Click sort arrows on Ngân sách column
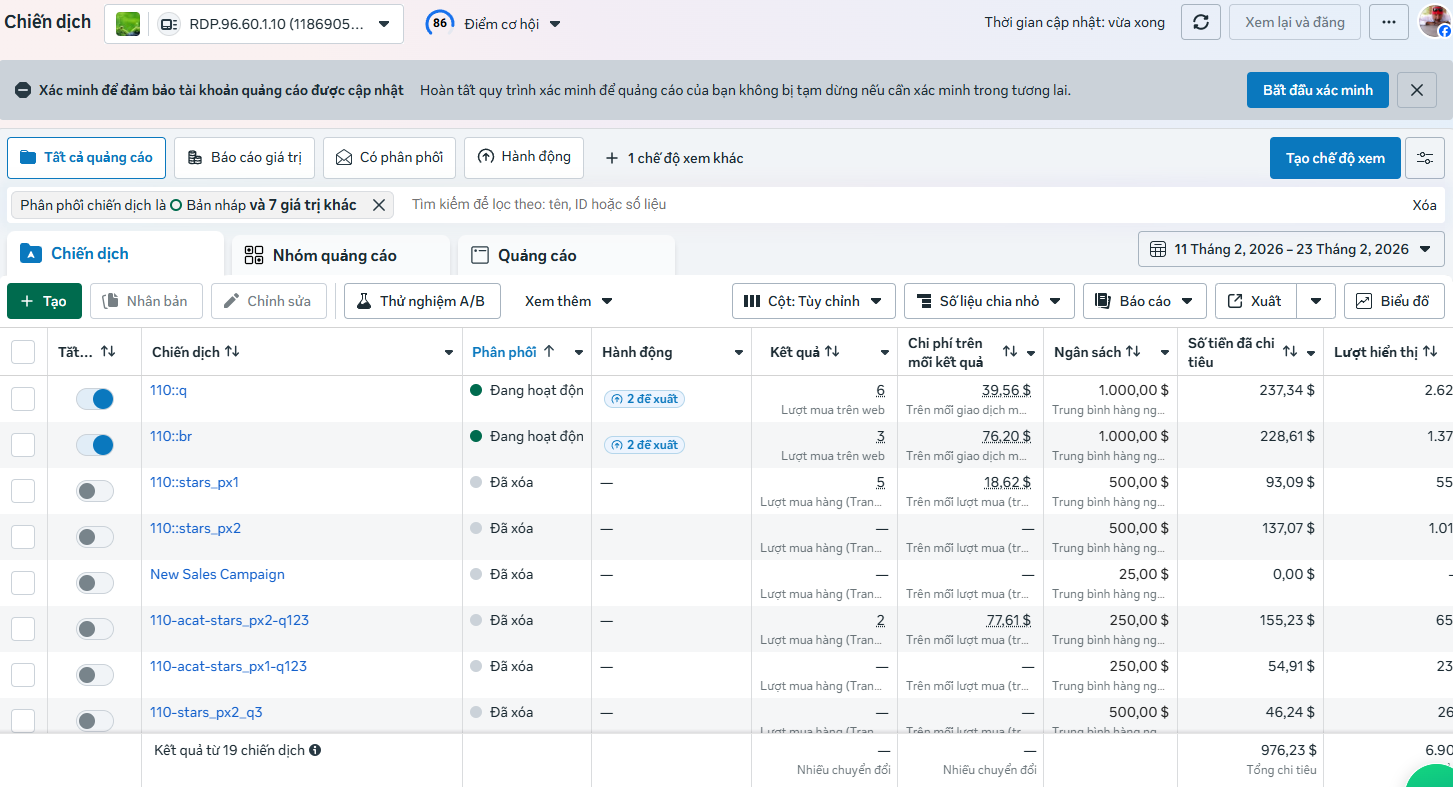1453x787 pixels. tap(1133, 352)
